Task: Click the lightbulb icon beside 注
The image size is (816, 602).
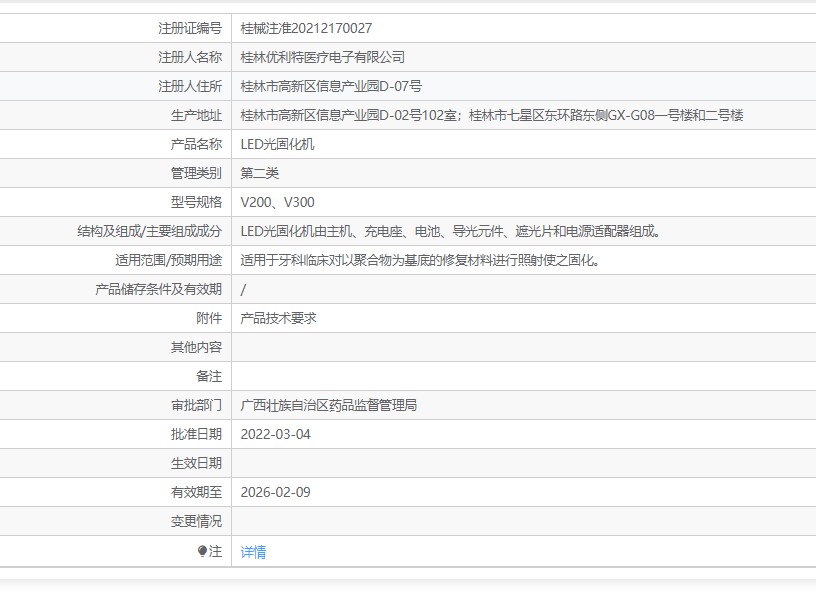Action: tap(202, 552)
